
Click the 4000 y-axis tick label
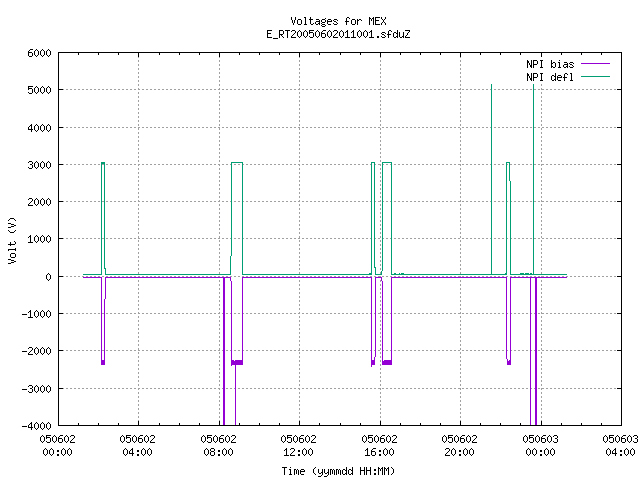[39, 128]
